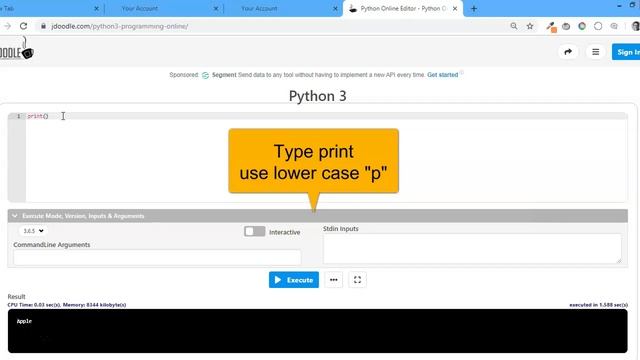Open the more options ellipsis button beside Execute
This screenshot has width=640, height=360.
333,280
